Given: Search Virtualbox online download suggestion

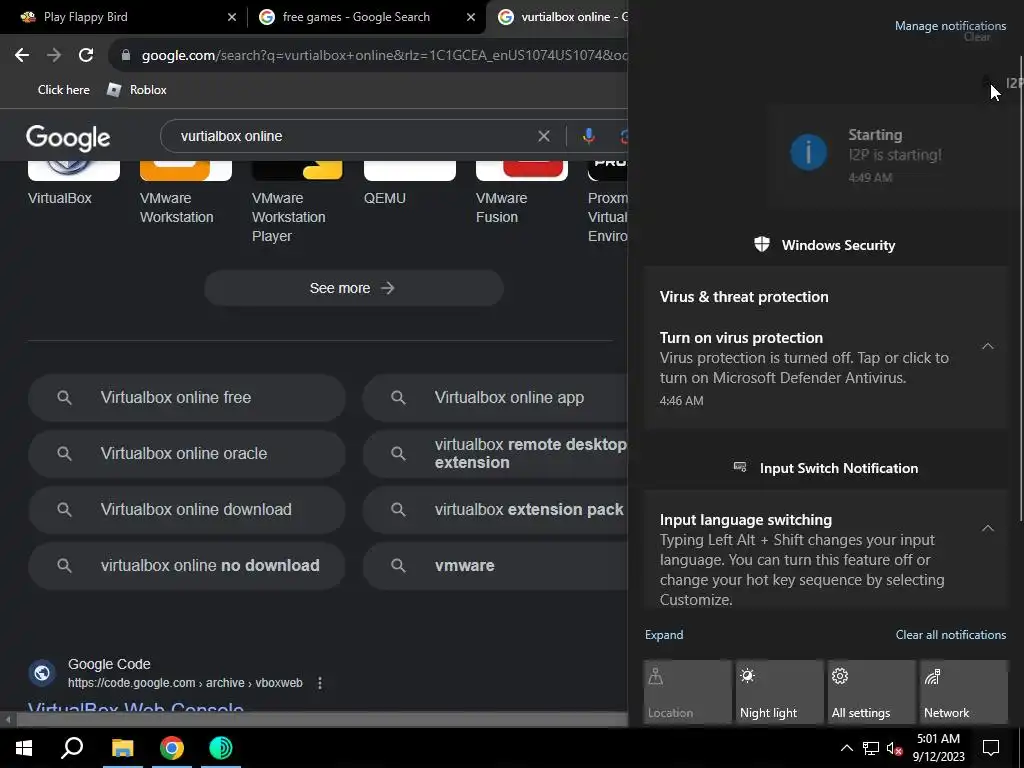Looking at the screenshot, I should coord(187,509).
